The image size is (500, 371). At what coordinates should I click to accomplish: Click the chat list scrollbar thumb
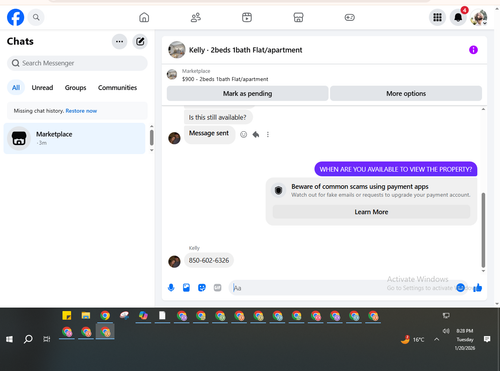[x=152, y=137]
